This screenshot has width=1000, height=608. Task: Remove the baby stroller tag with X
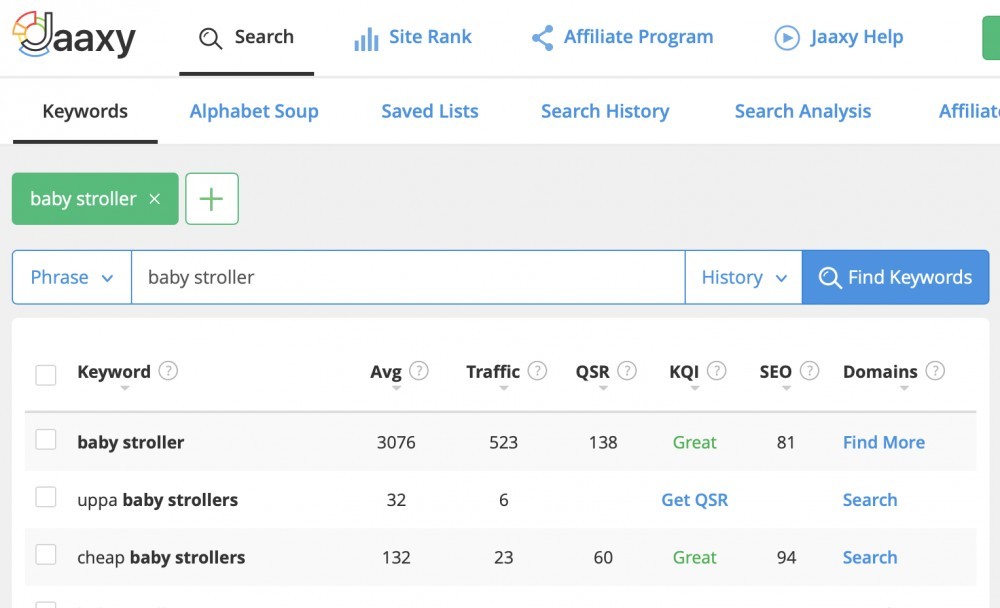(154, 199)
